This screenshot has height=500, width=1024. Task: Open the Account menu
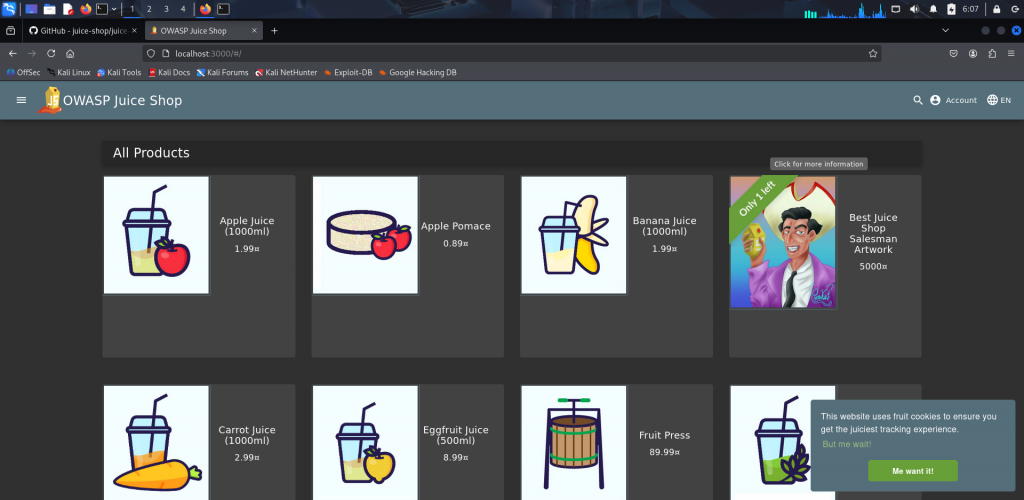[x=953, y=100]
